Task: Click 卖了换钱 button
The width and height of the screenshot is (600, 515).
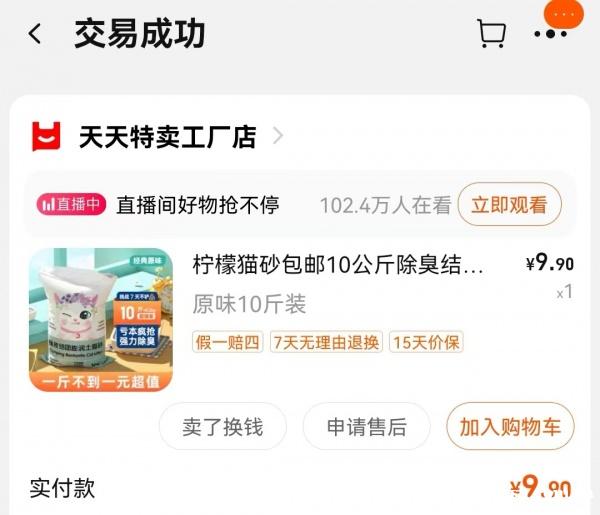Action: coord(223,427)
